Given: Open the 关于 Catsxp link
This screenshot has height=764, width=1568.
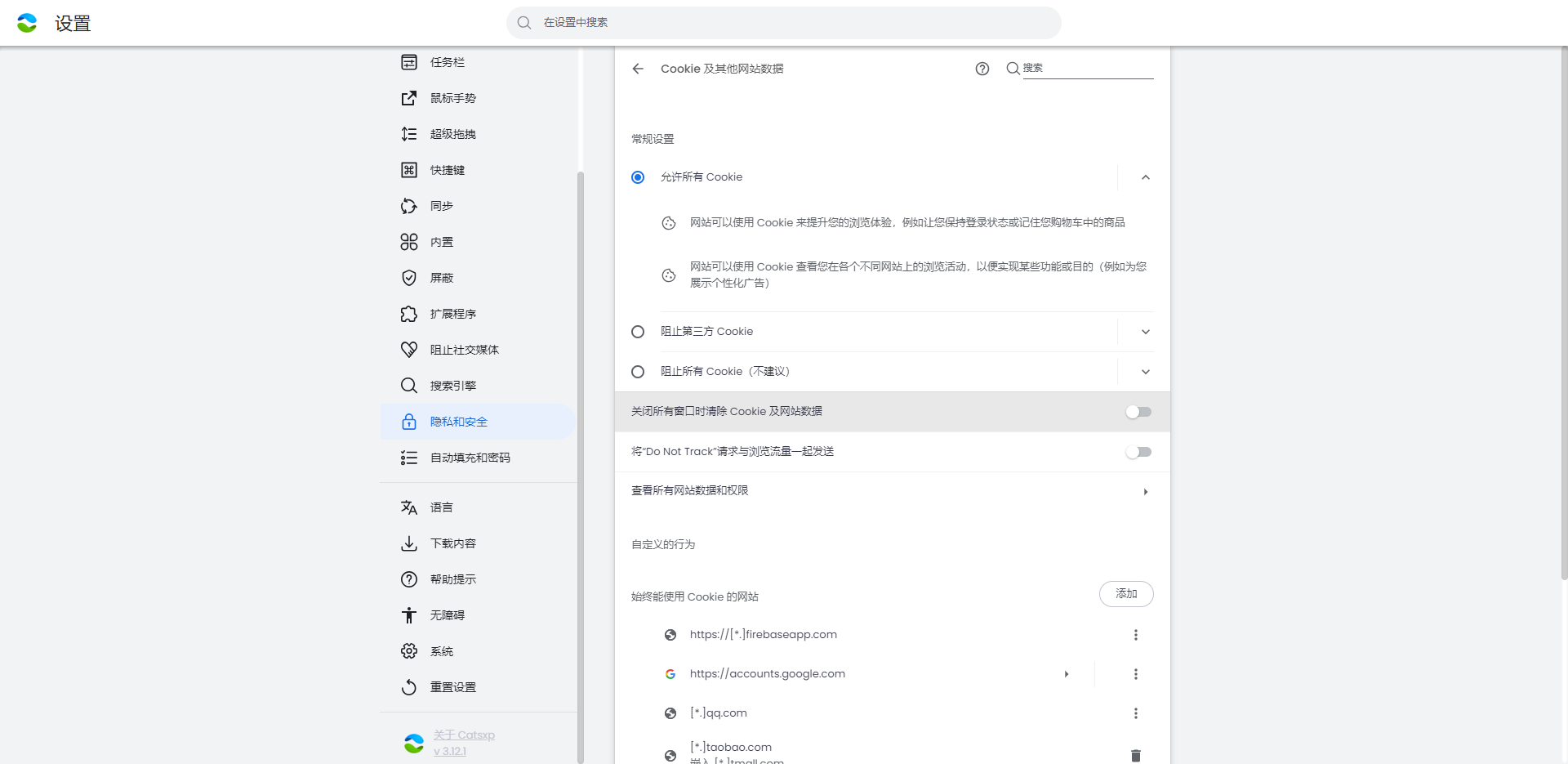Looking at the screenshot, I should (464, 735).
